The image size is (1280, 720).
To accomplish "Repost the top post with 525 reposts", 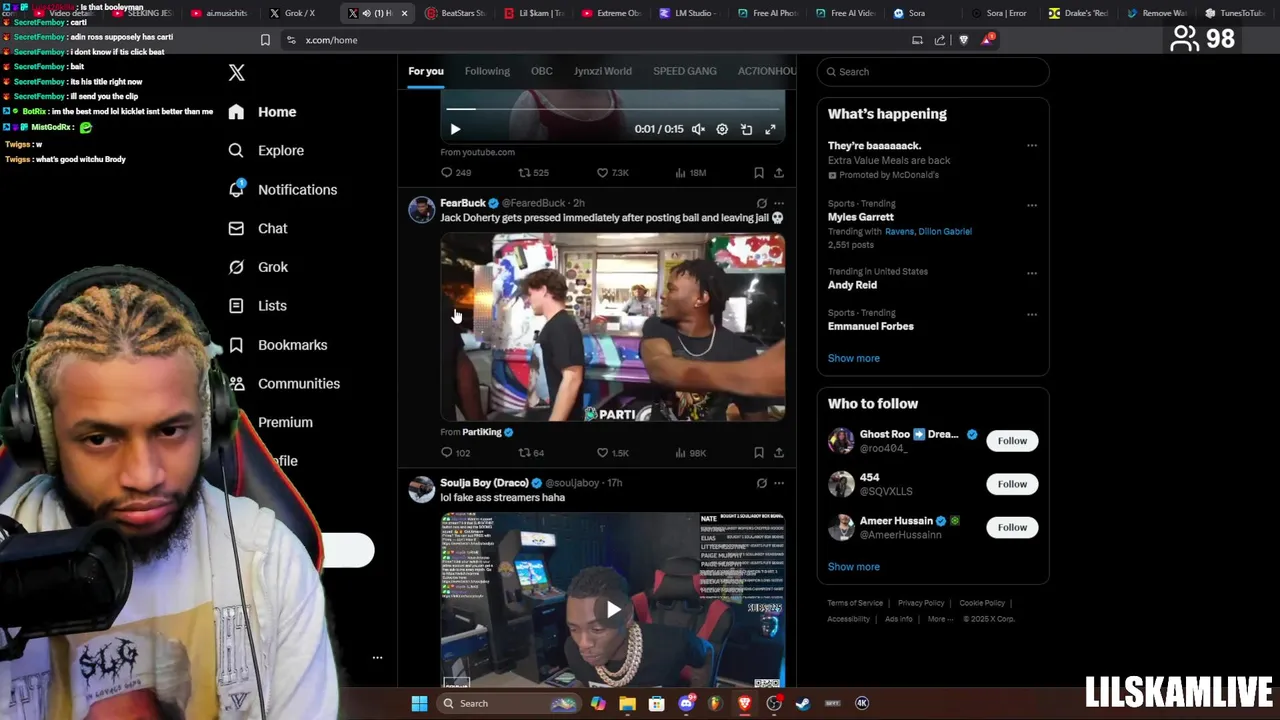I will click(x=533, y=172).
